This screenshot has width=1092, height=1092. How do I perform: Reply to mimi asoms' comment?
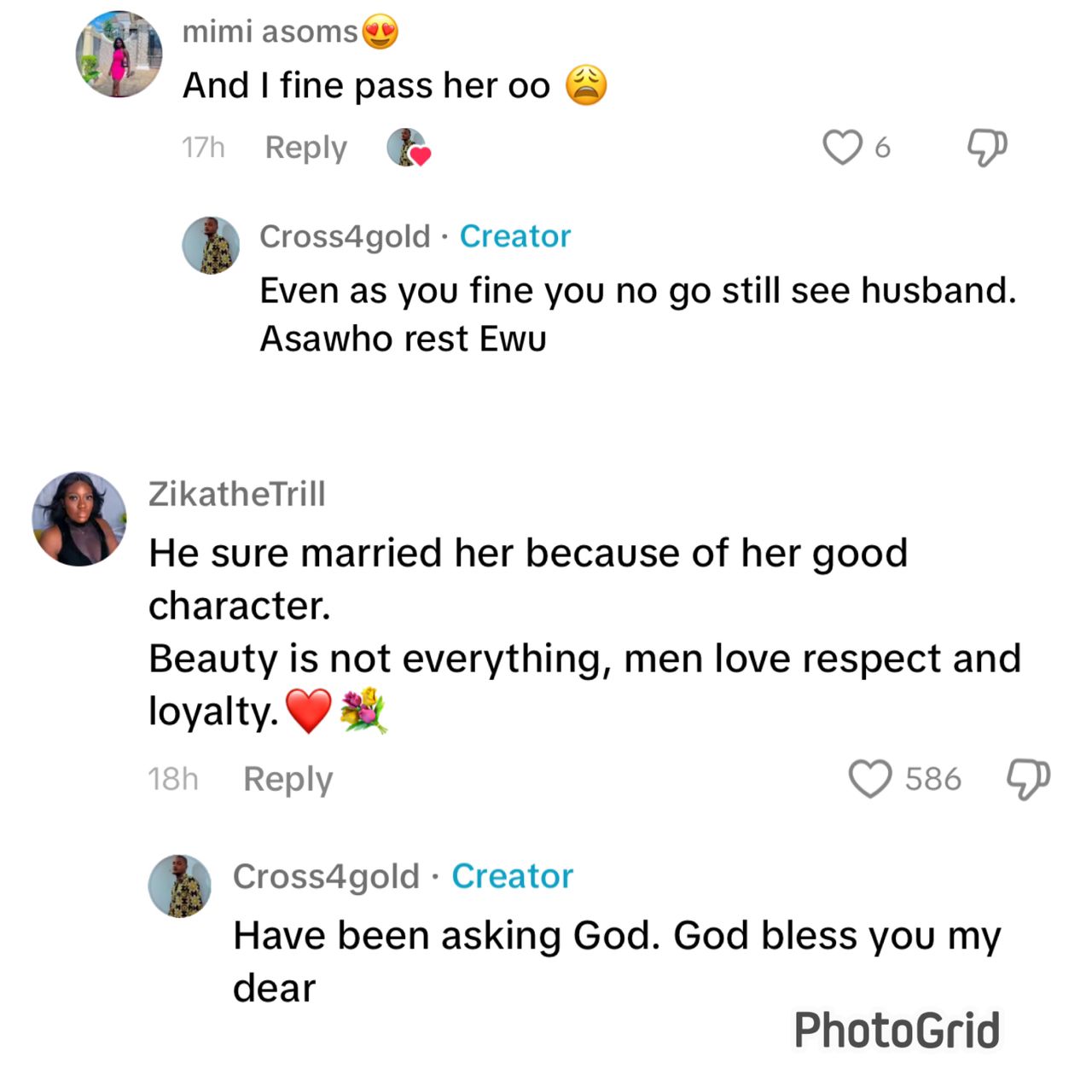[x=305, y=148]
